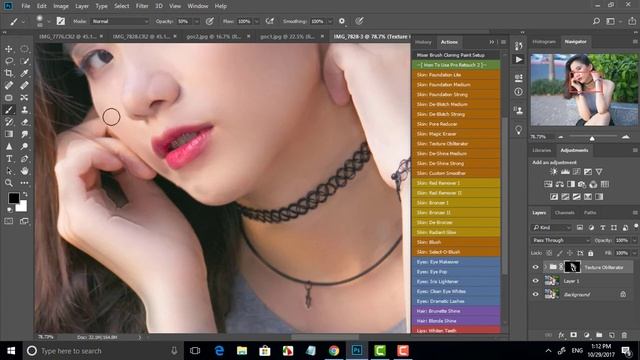
Task: Select the Zoom tool in toolbox
Action: pyautogui.click(x=9, y=183)
